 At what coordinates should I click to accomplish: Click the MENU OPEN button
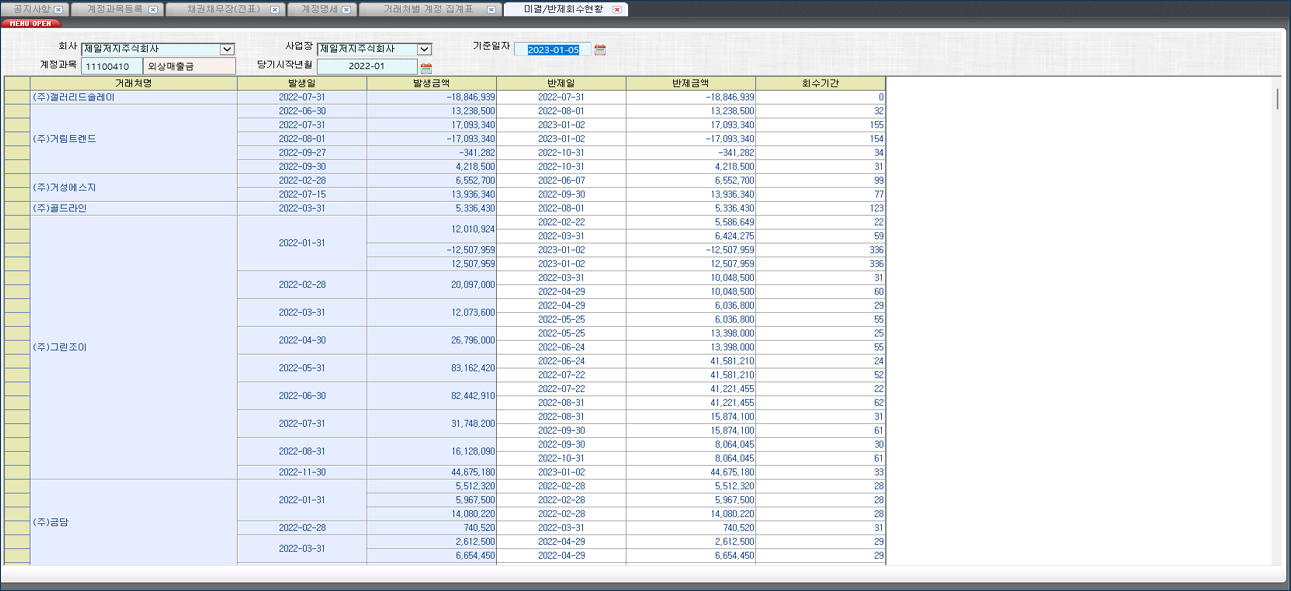(31, 23)
